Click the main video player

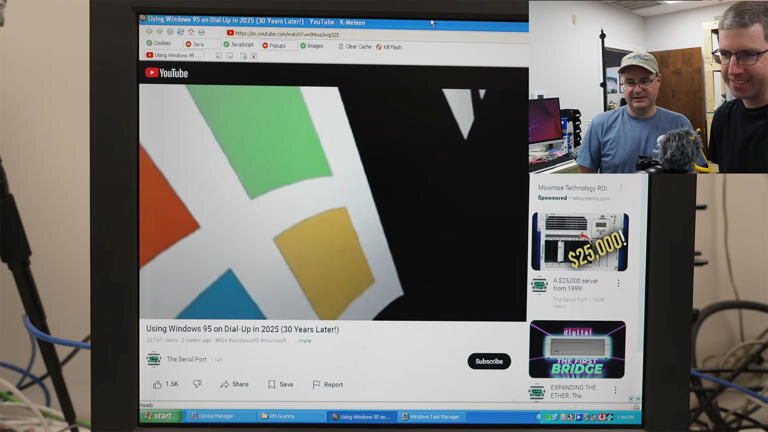point(333,202)
